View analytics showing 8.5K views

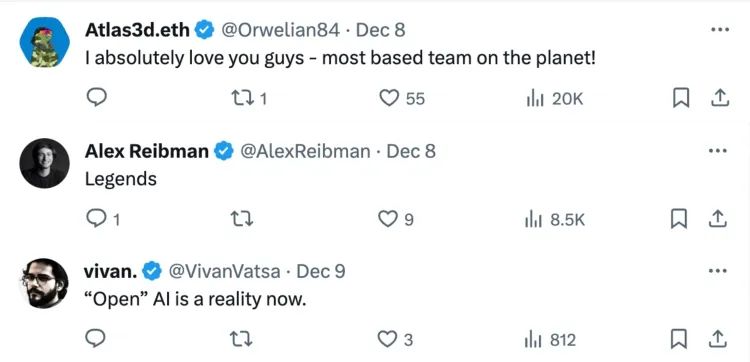[555, 219]
